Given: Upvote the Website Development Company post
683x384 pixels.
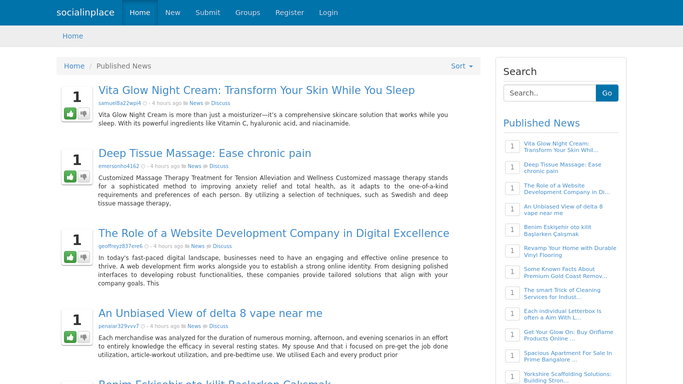Looking at the screenshot, I should pos(70,257).
